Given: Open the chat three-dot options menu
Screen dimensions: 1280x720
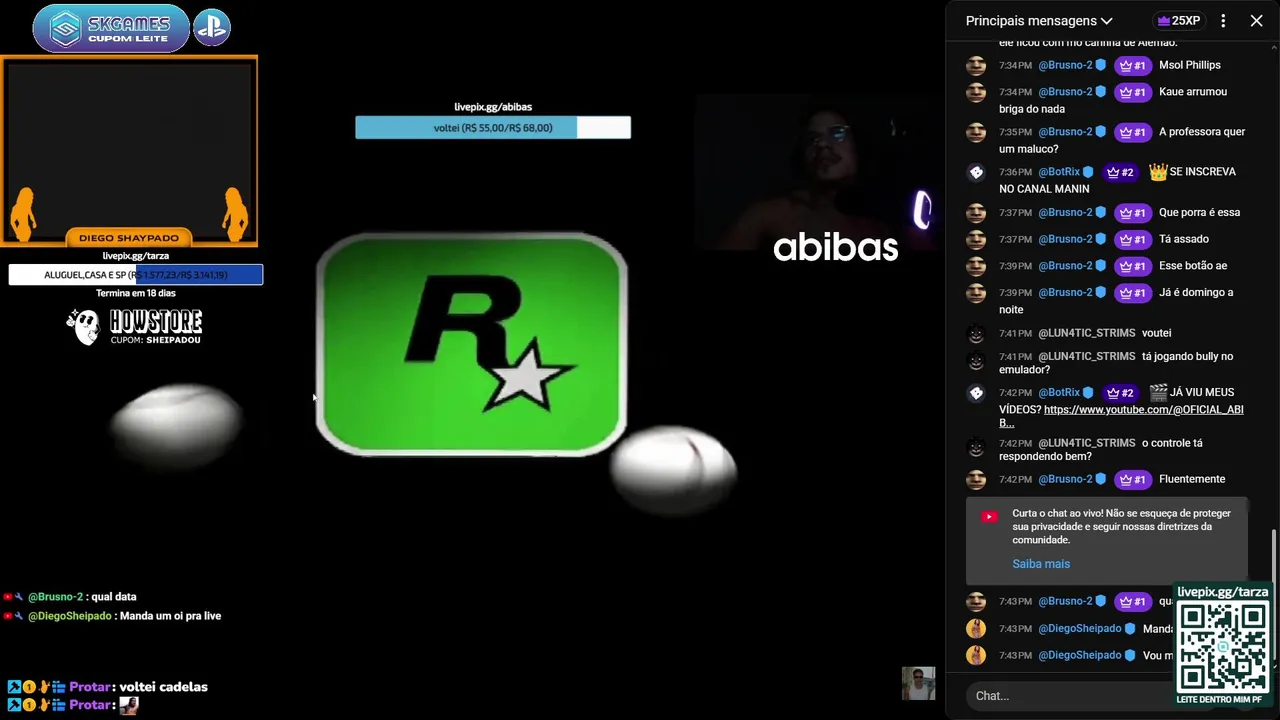Looking at the screenshot, I should point(1223,21).
